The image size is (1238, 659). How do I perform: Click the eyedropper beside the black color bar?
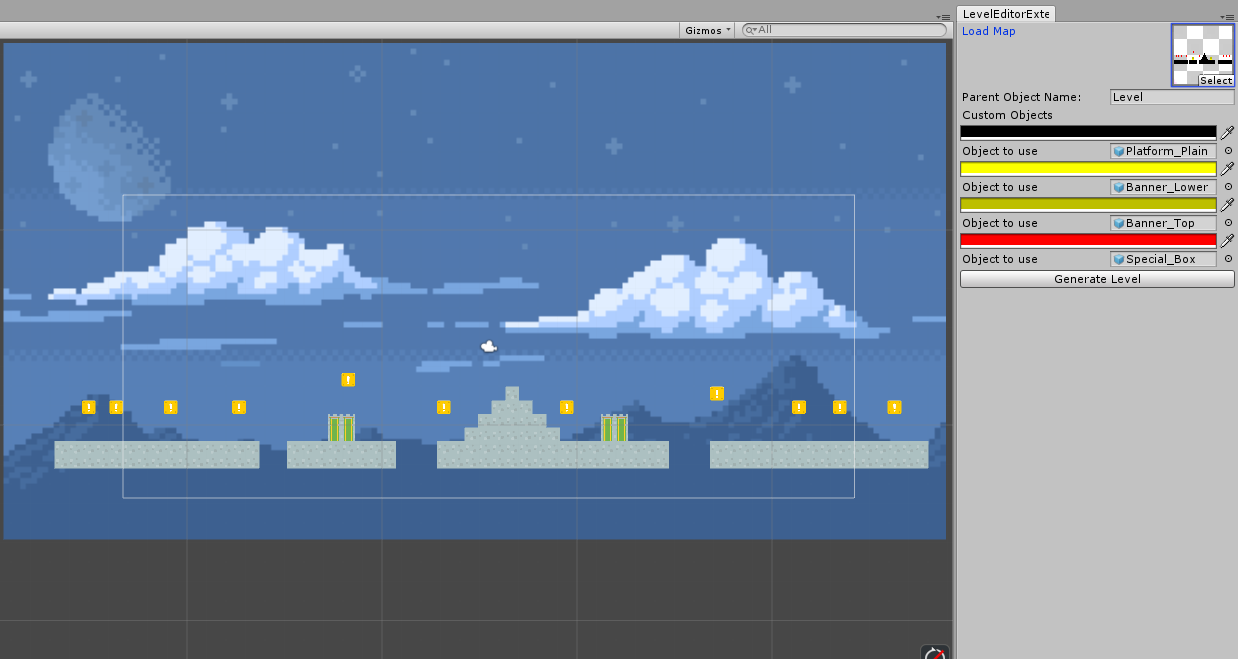click(x=1227, y=132)
